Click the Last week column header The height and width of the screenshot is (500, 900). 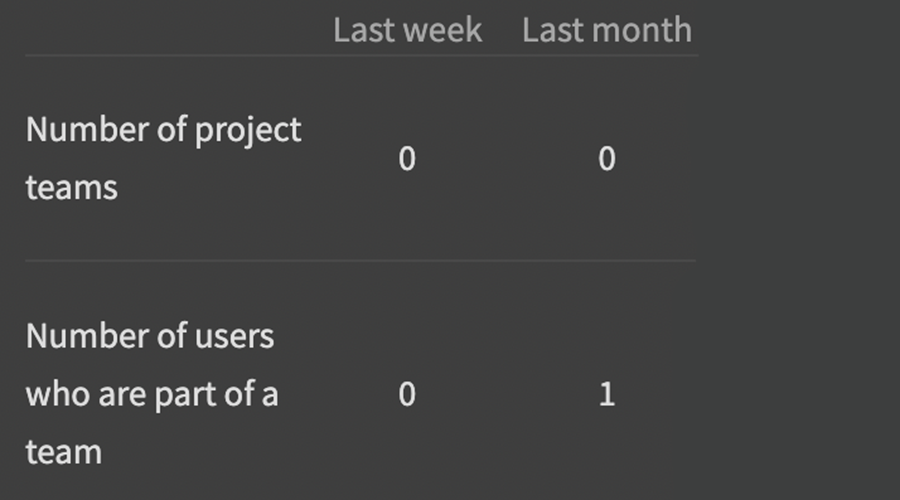coord(407,30)
